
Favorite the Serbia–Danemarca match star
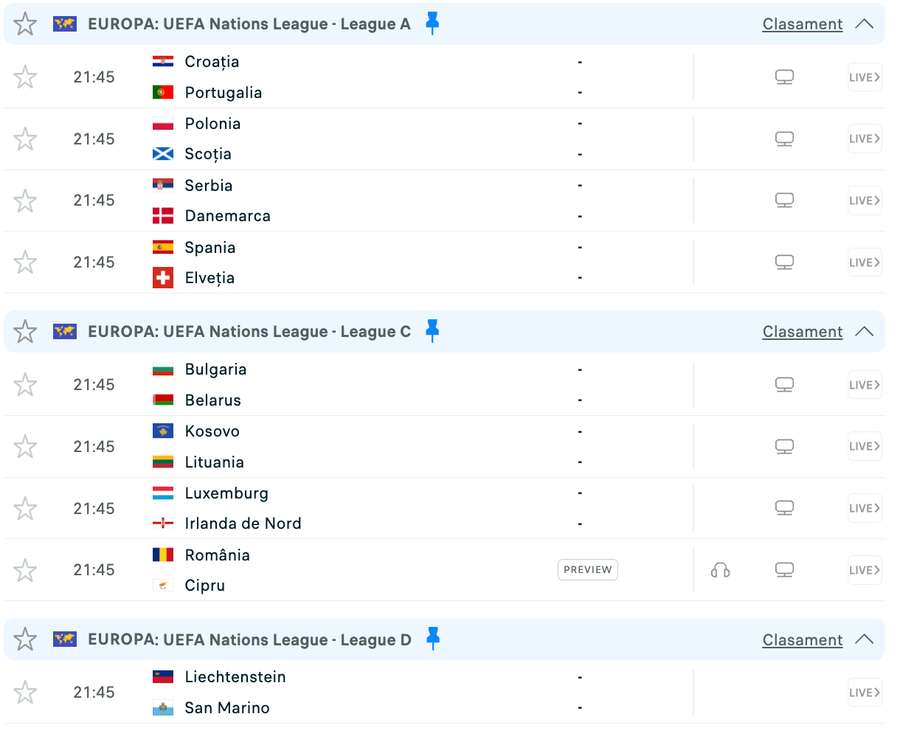pyautogui.click(x=25, y=201)
